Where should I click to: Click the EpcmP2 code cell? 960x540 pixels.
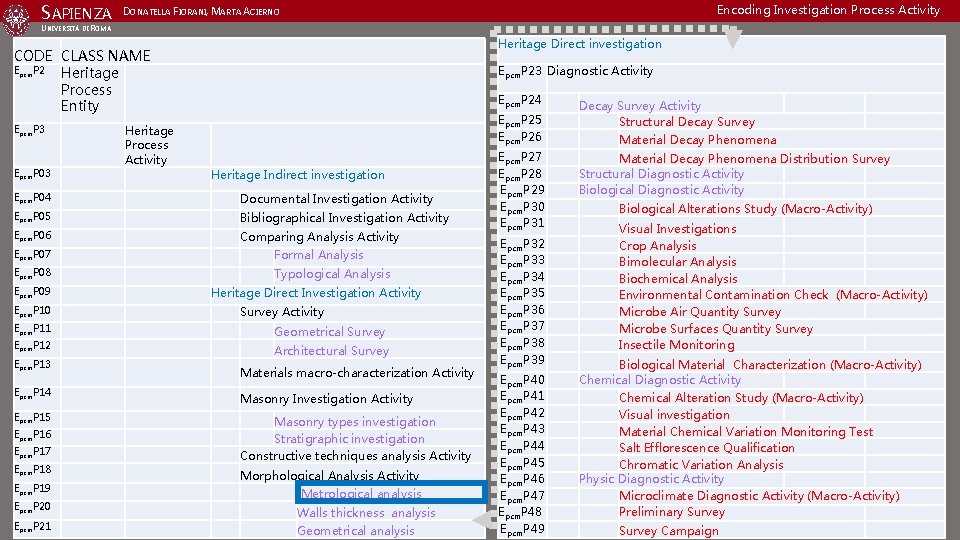click(x=29, y=72)
